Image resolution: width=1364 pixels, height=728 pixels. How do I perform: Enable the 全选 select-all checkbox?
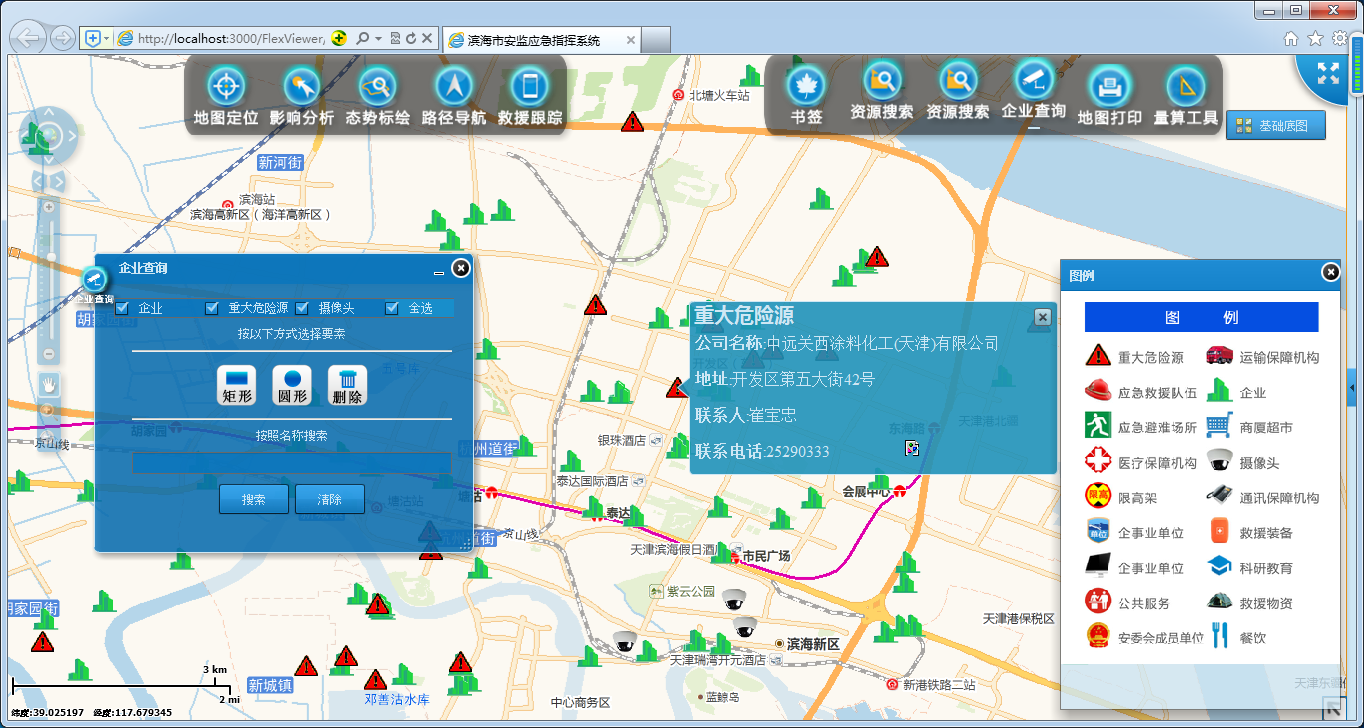(392, 308)
